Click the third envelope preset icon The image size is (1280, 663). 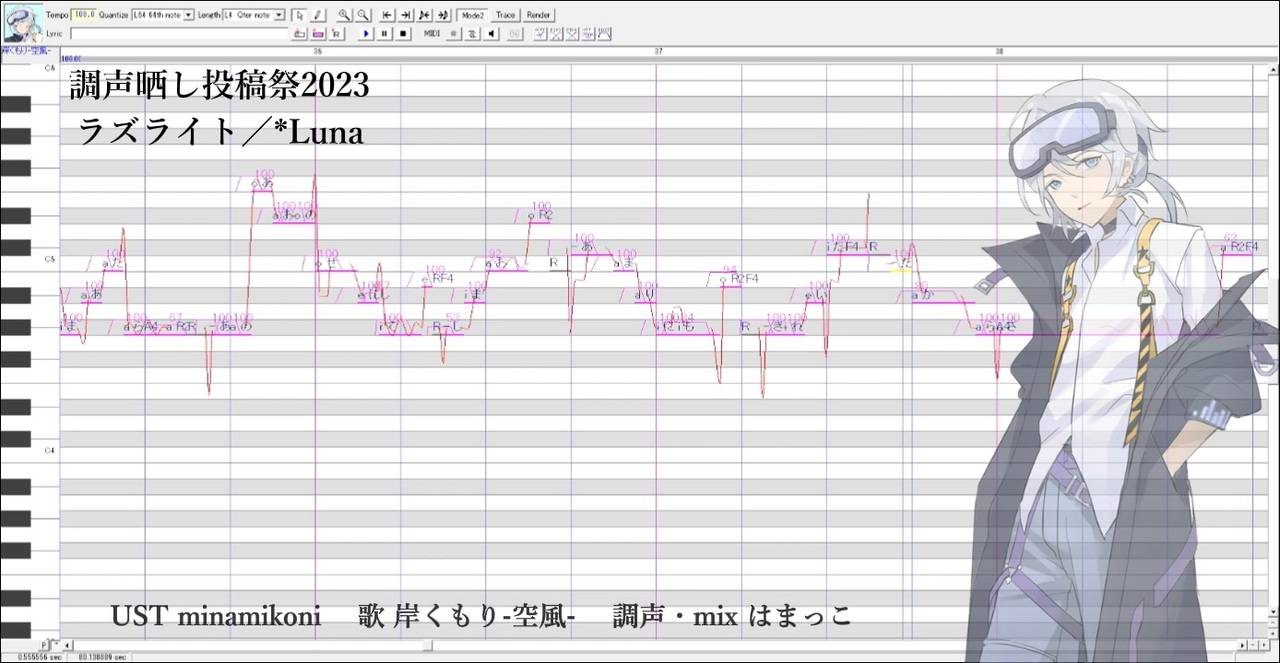click(573, 34)
